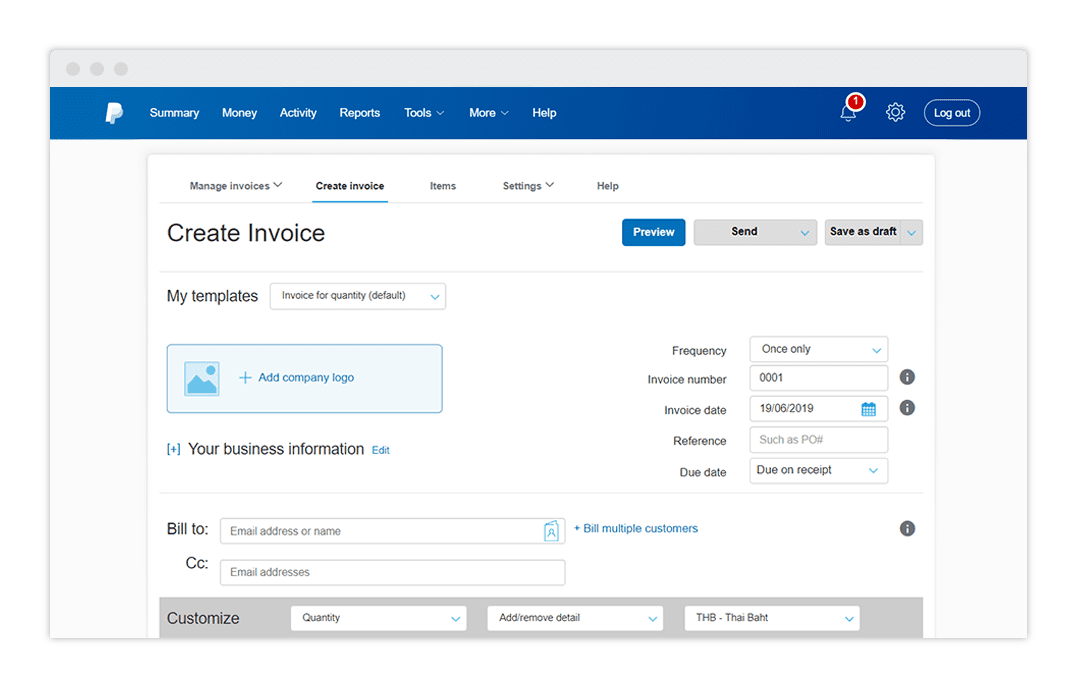The image size is (1077, 700).
Task: Open the Tools menu in top navigation
Action: pyautogui.click(x=424, y=113)
